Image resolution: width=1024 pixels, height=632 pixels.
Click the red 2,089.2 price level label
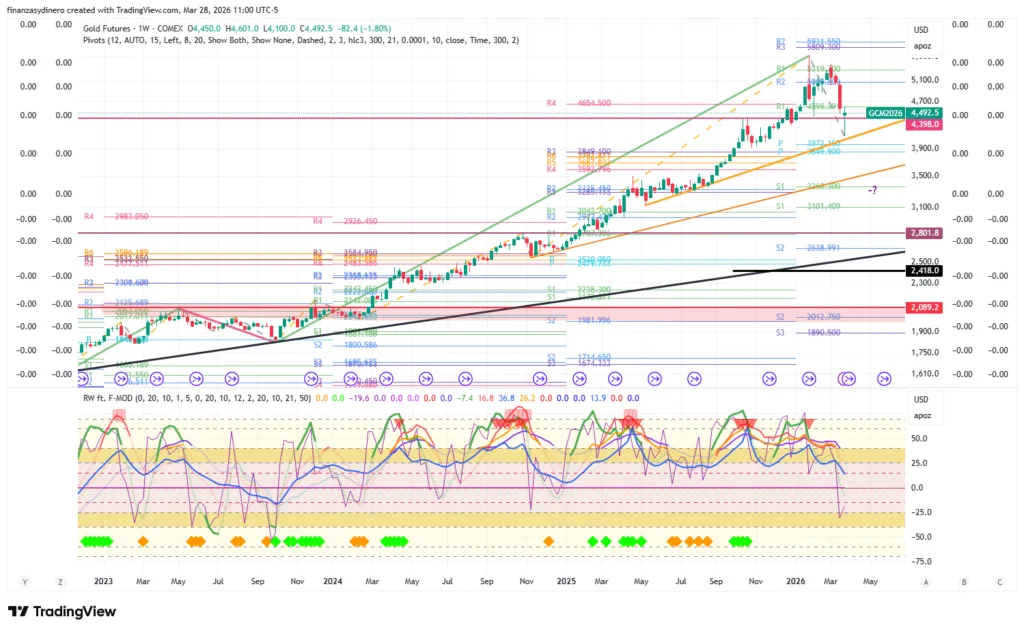920,308
